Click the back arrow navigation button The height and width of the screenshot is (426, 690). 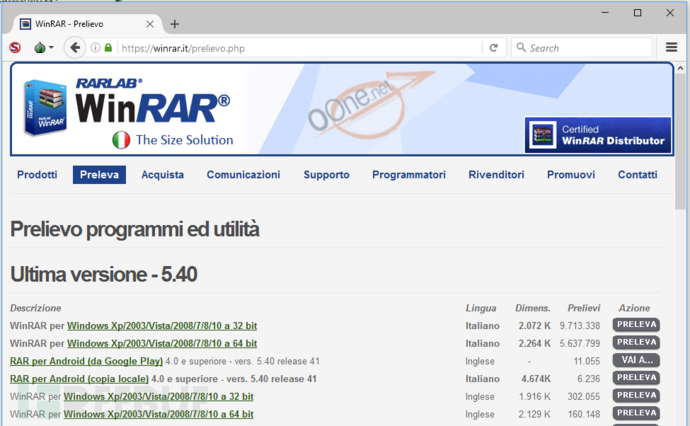(x=75, y=48)
